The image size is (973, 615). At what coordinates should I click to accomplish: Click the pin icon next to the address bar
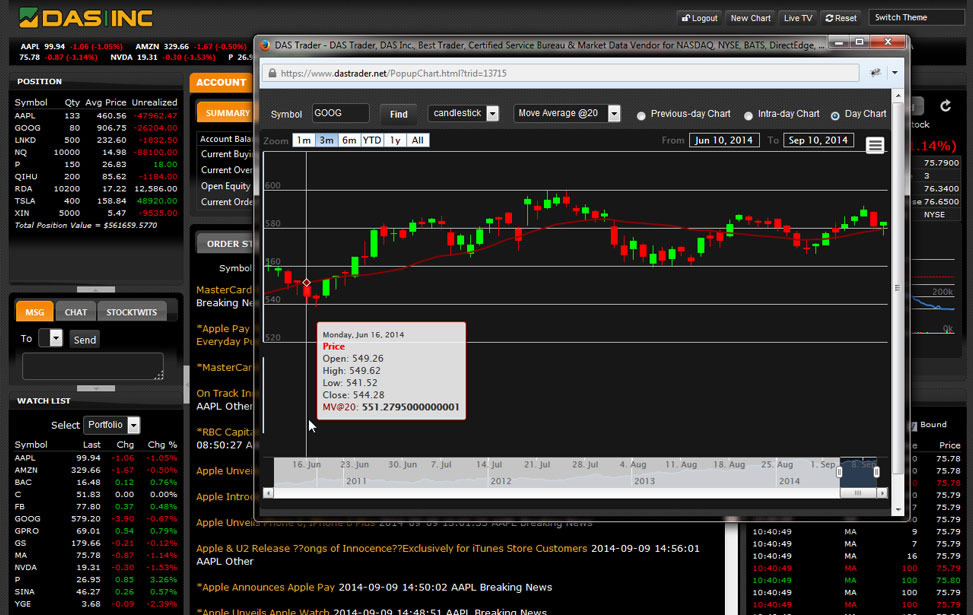[x=876, y=73]
